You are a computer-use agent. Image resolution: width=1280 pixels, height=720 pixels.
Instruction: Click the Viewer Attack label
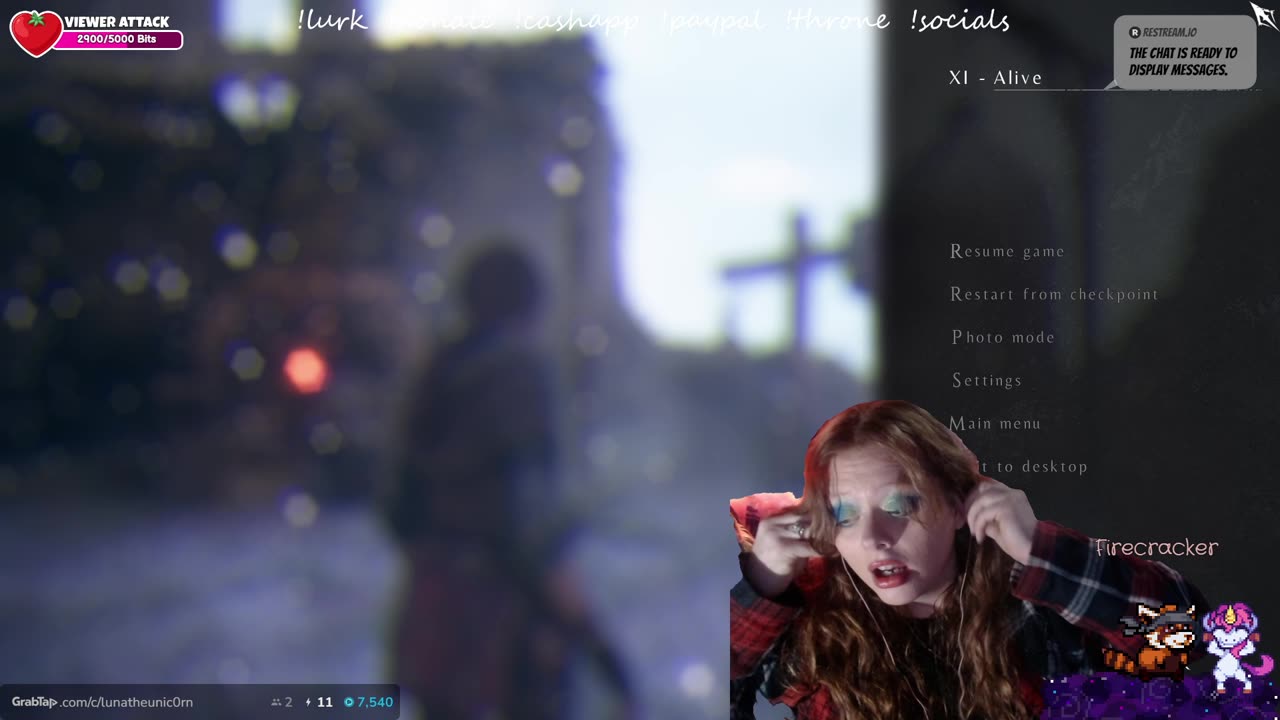pos(117,22)
